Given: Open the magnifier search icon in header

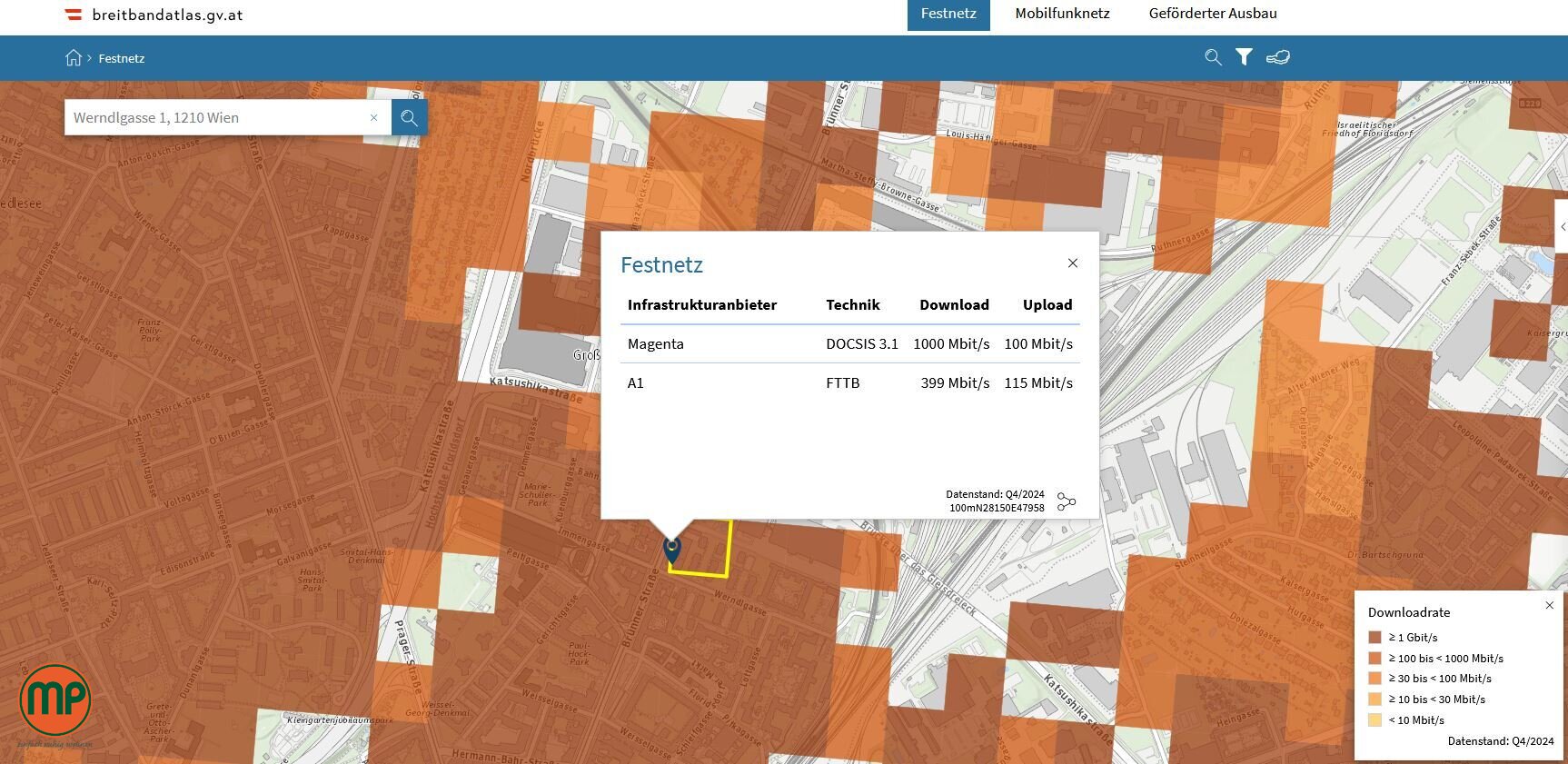Looking at the screenshot, I should pyautogui.click(x=1213, y=57).
